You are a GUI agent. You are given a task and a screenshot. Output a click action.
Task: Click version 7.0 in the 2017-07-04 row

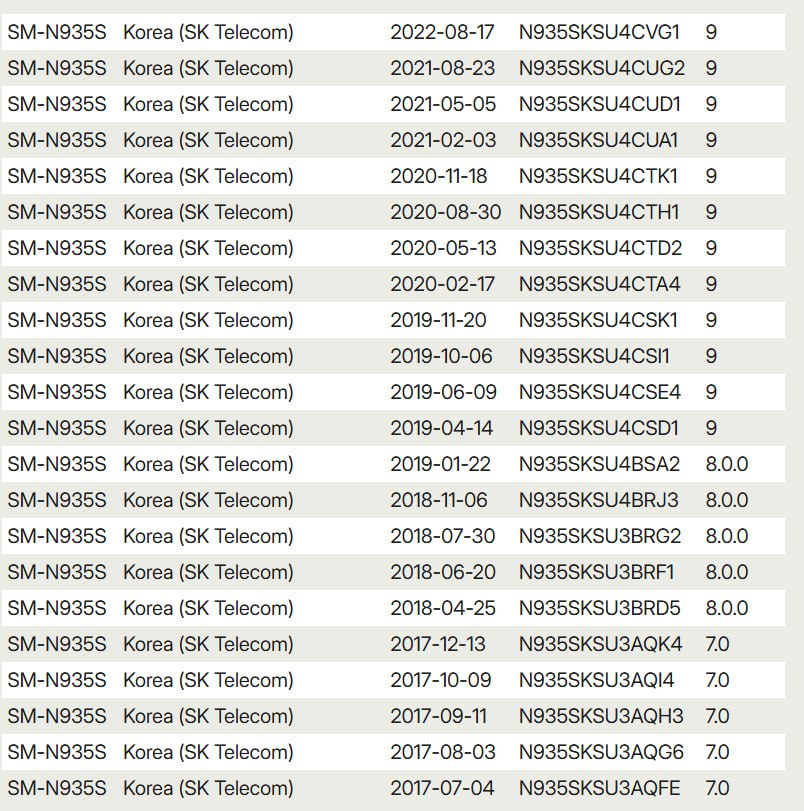(717, 788)
